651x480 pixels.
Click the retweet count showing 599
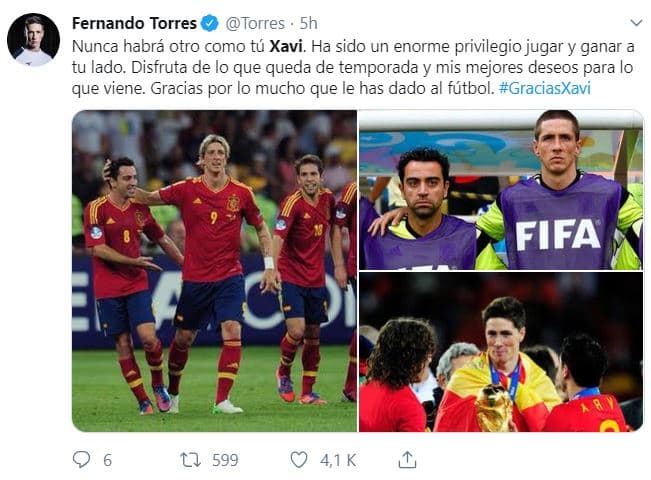click(225, 460)
